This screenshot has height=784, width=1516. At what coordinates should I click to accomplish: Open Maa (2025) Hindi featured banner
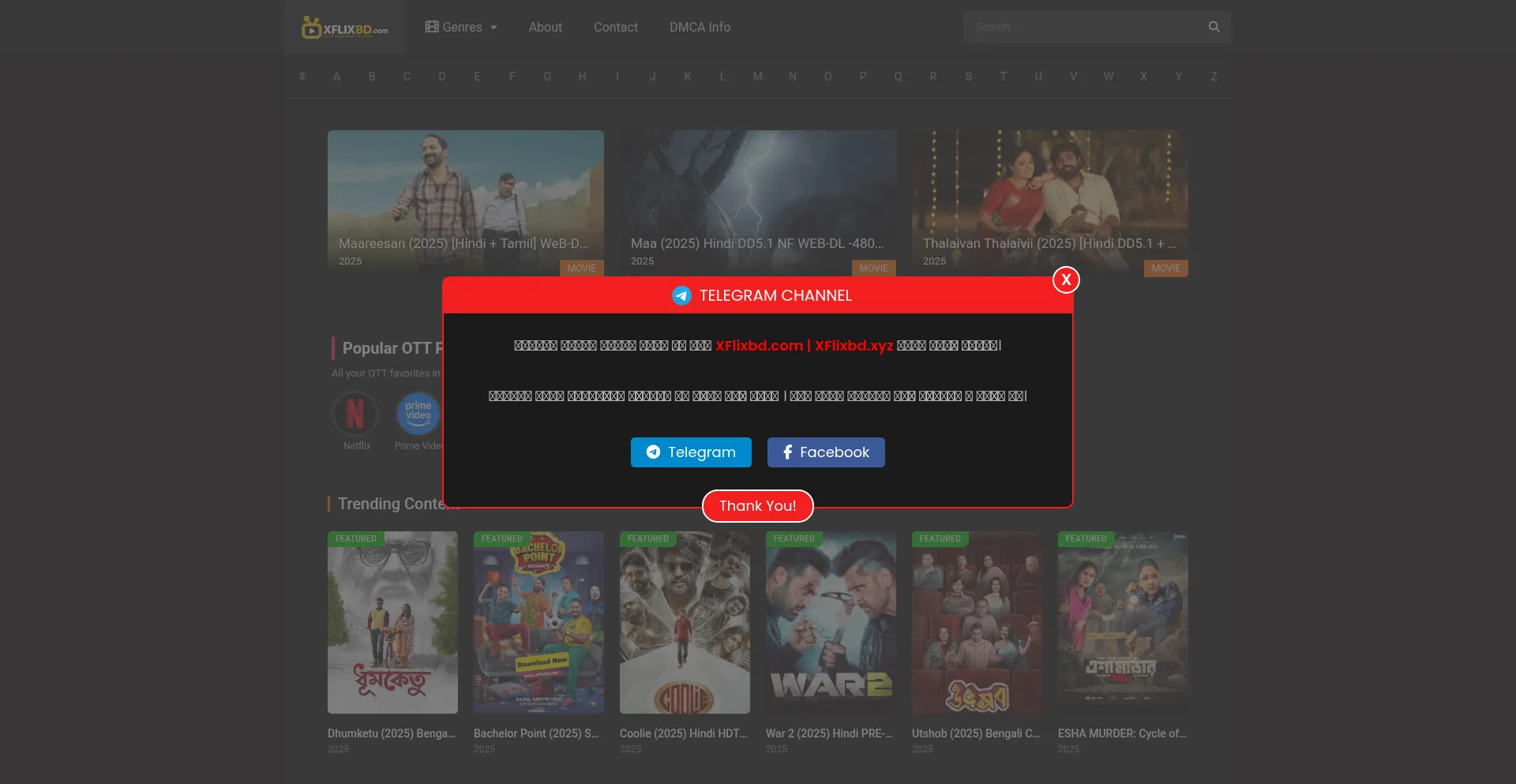pyautogui.click(x=758, y=203)
